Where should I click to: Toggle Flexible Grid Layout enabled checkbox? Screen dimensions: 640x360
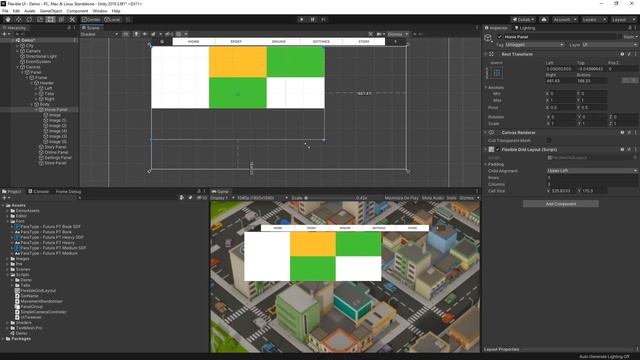click(x=498, y=149)
